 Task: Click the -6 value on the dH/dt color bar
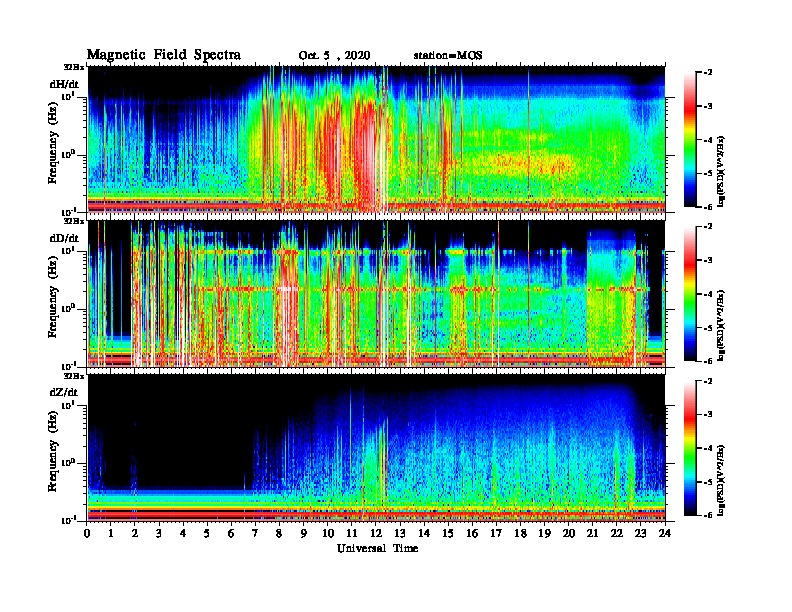point(708,207)
